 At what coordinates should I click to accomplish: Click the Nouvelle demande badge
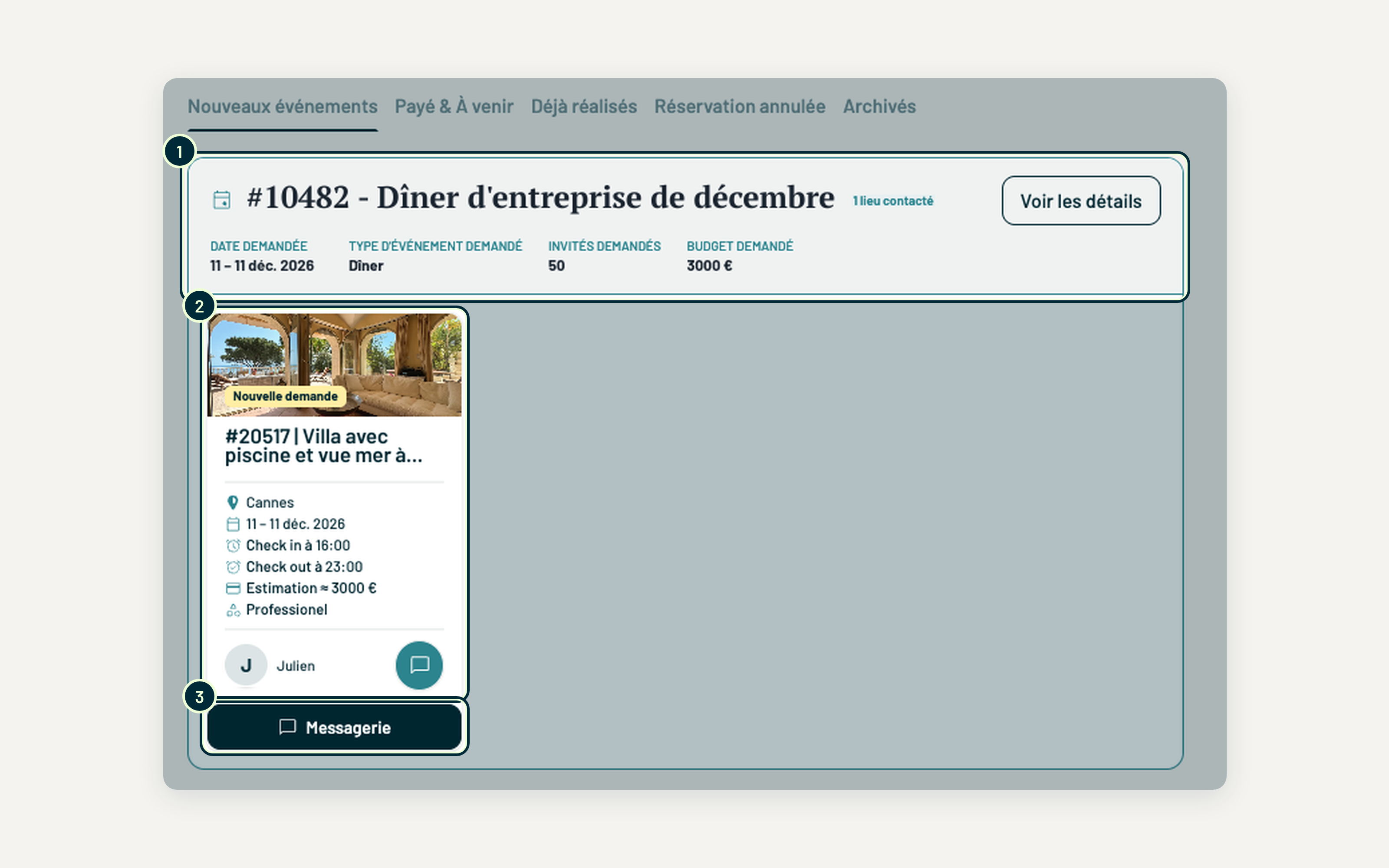point(285,397)
